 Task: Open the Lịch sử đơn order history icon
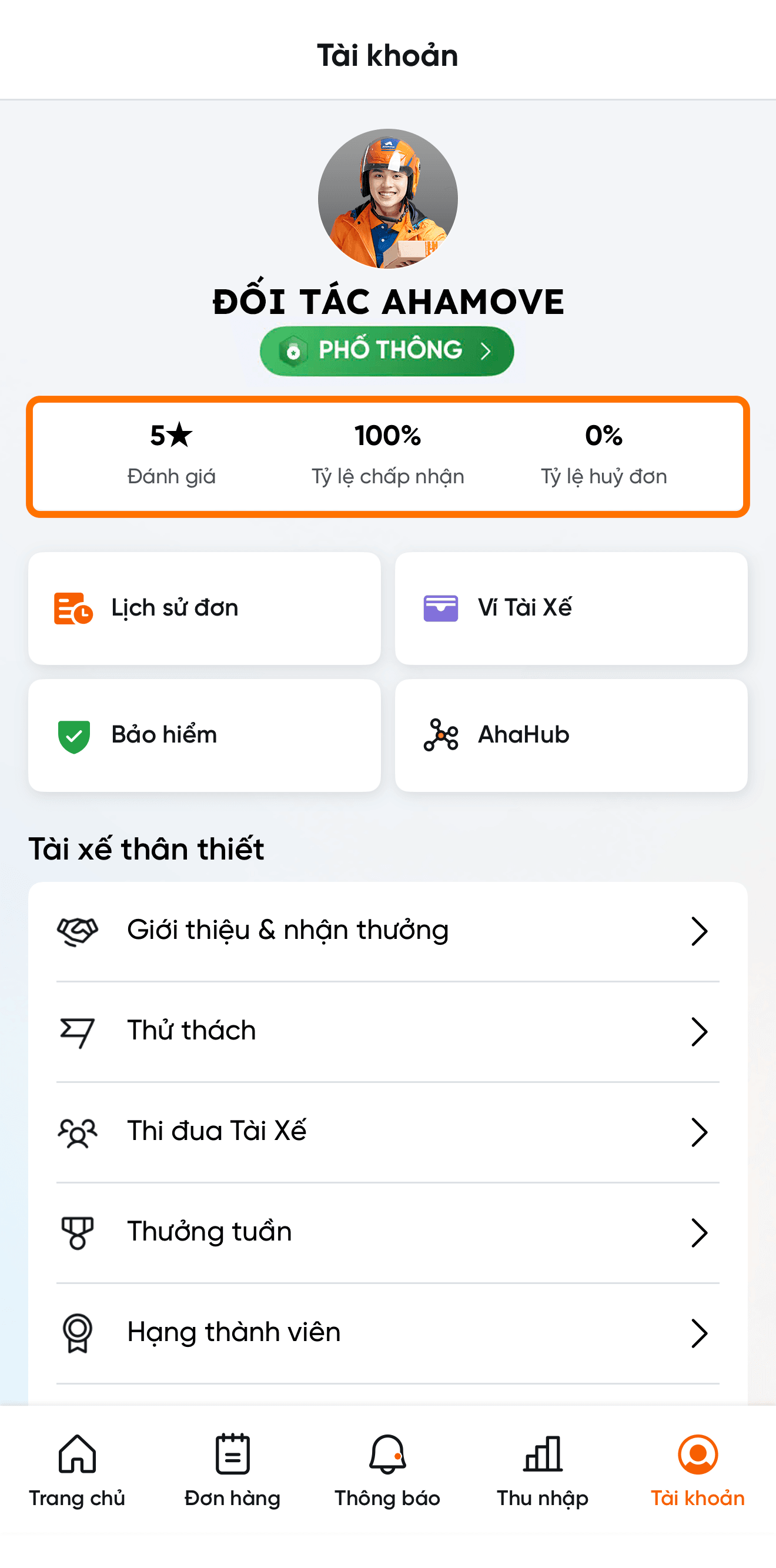point(73,608)
